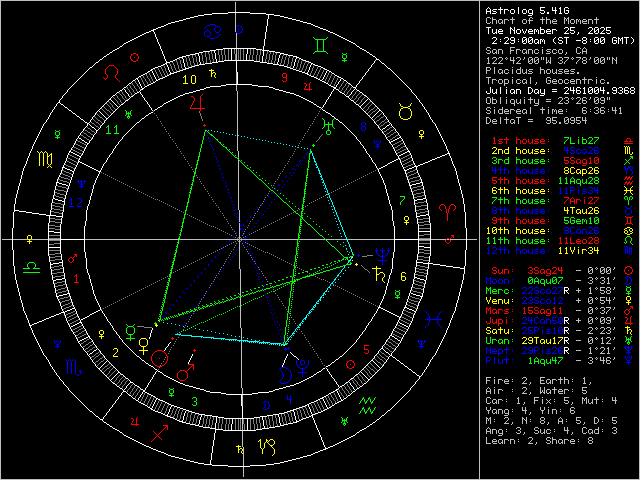Click the green Aquarius waves glyph in the wheel
Screen dimensions: 640x480
point(367,405)
